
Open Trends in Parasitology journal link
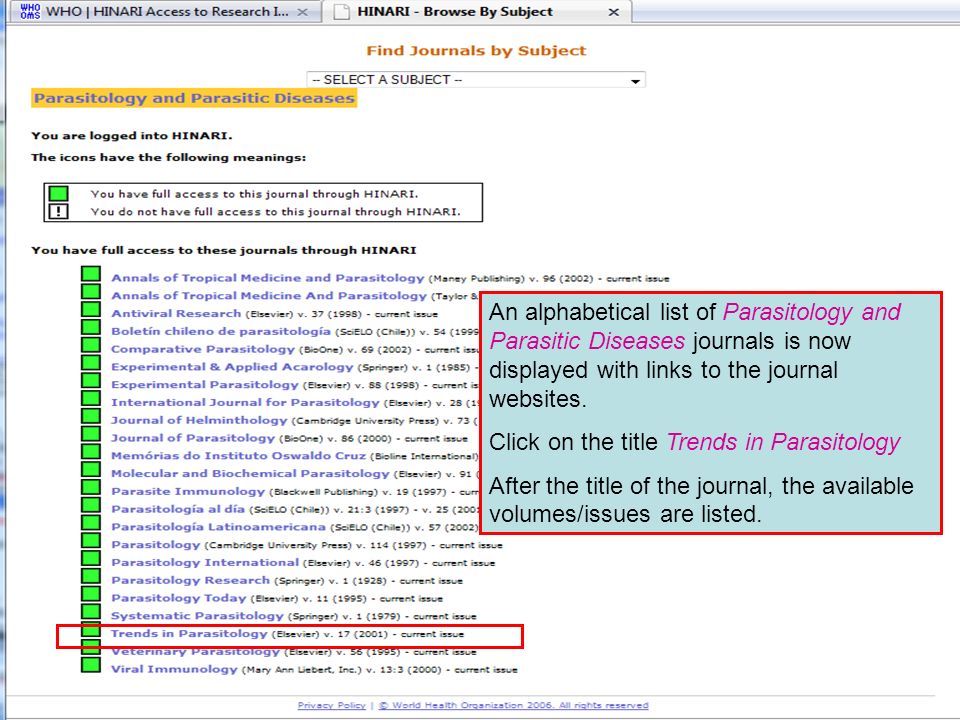[x=189, y=634]
